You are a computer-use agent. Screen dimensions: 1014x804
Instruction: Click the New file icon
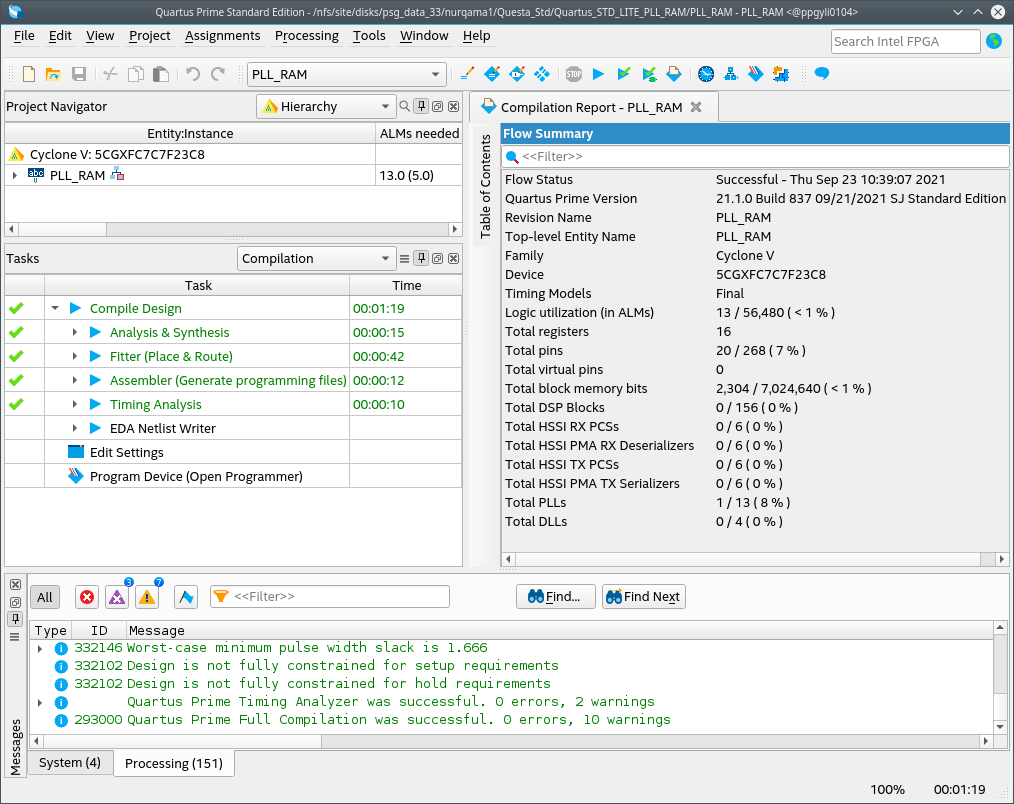pyautogui.click(x=29, y=74)
